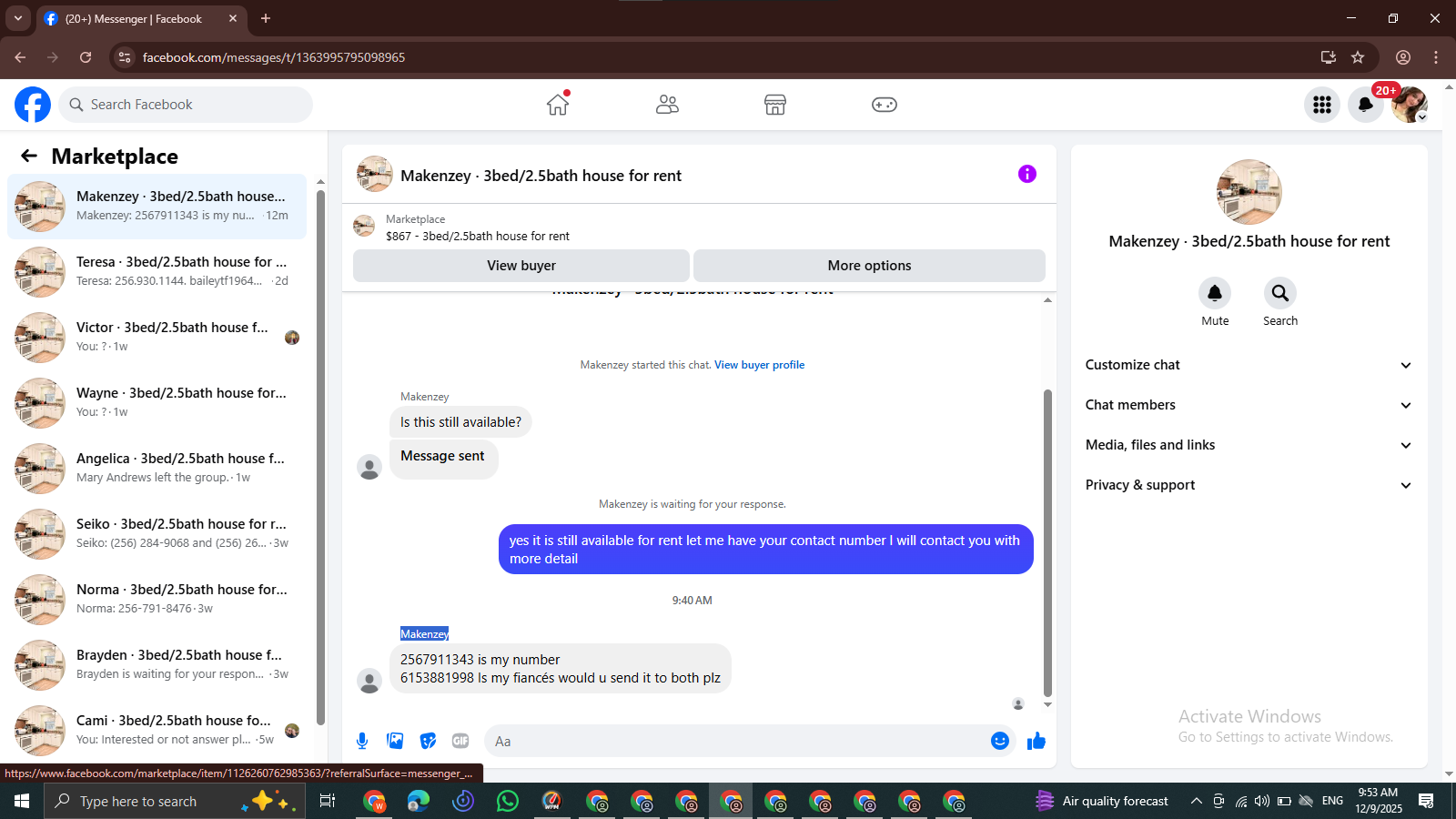Screen dimensions: 1456x819
Task: Mute this conversation with bell icon
Action: [x=1215, y=293]
